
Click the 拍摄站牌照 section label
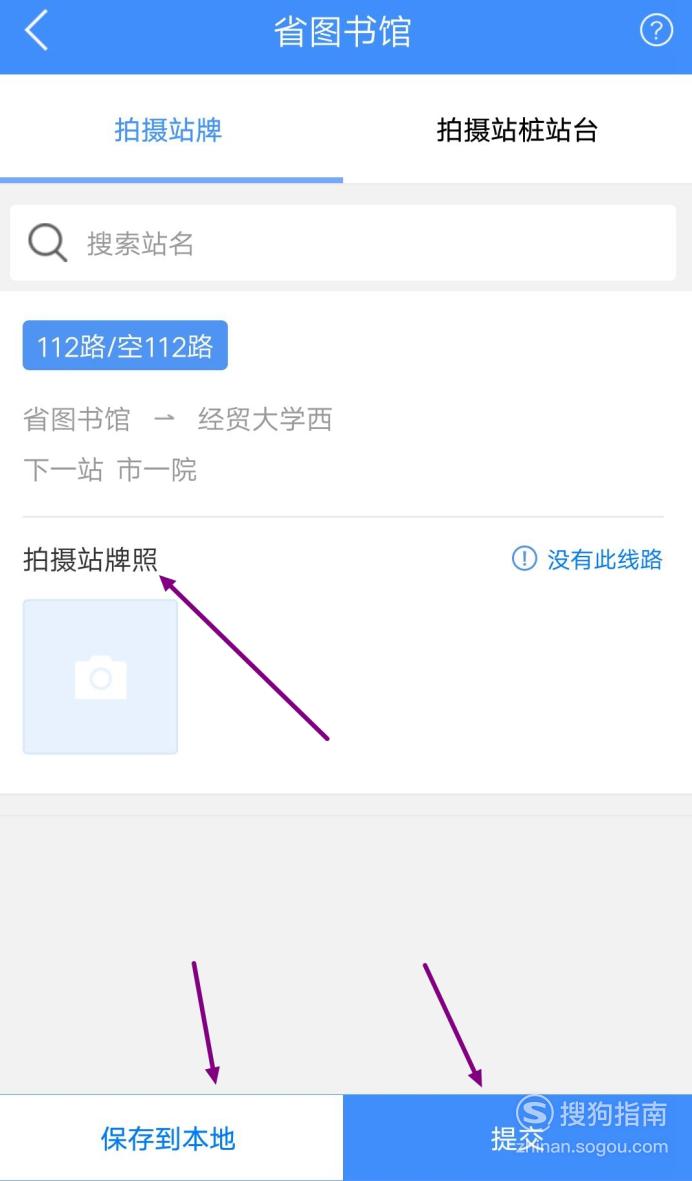90,560
